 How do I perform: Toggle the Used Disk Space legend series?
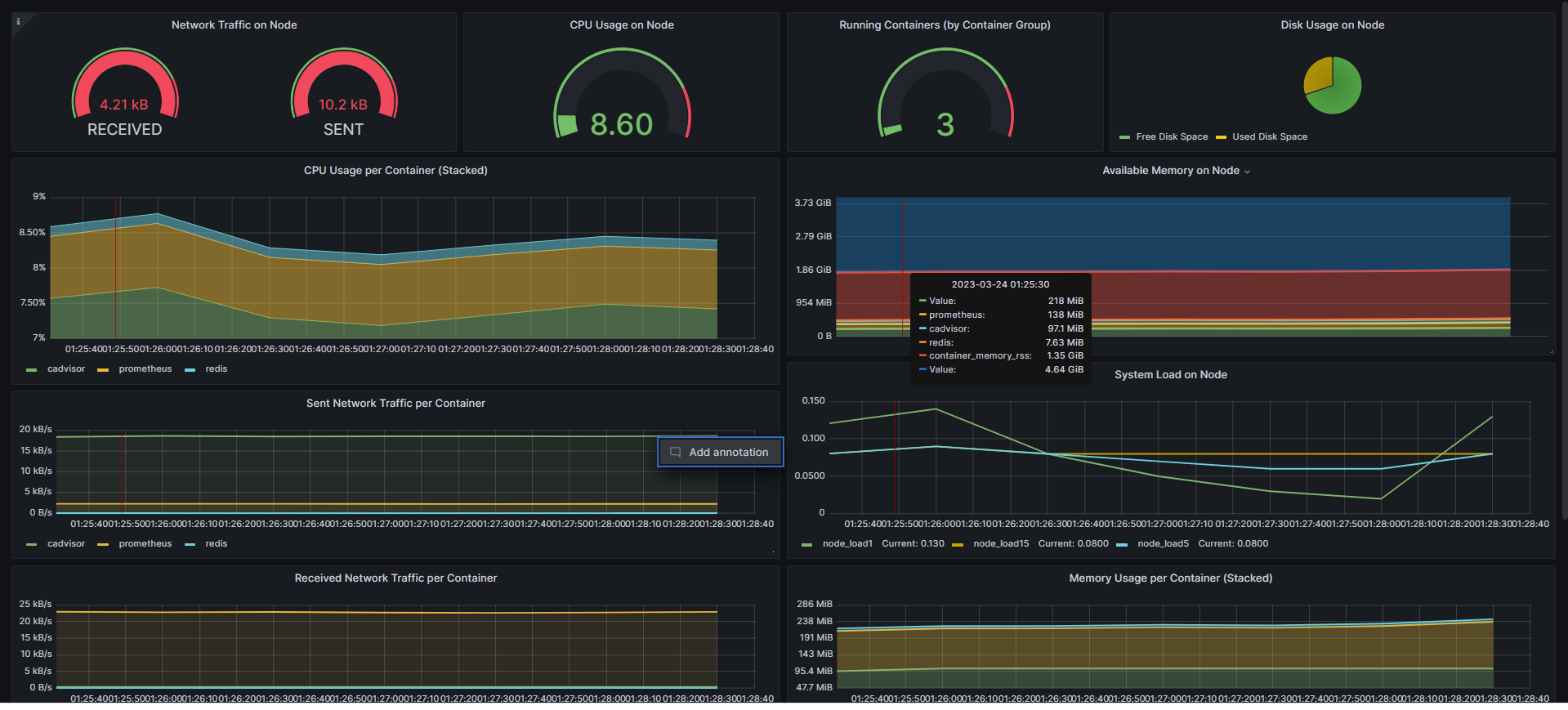click(1270, 137)
